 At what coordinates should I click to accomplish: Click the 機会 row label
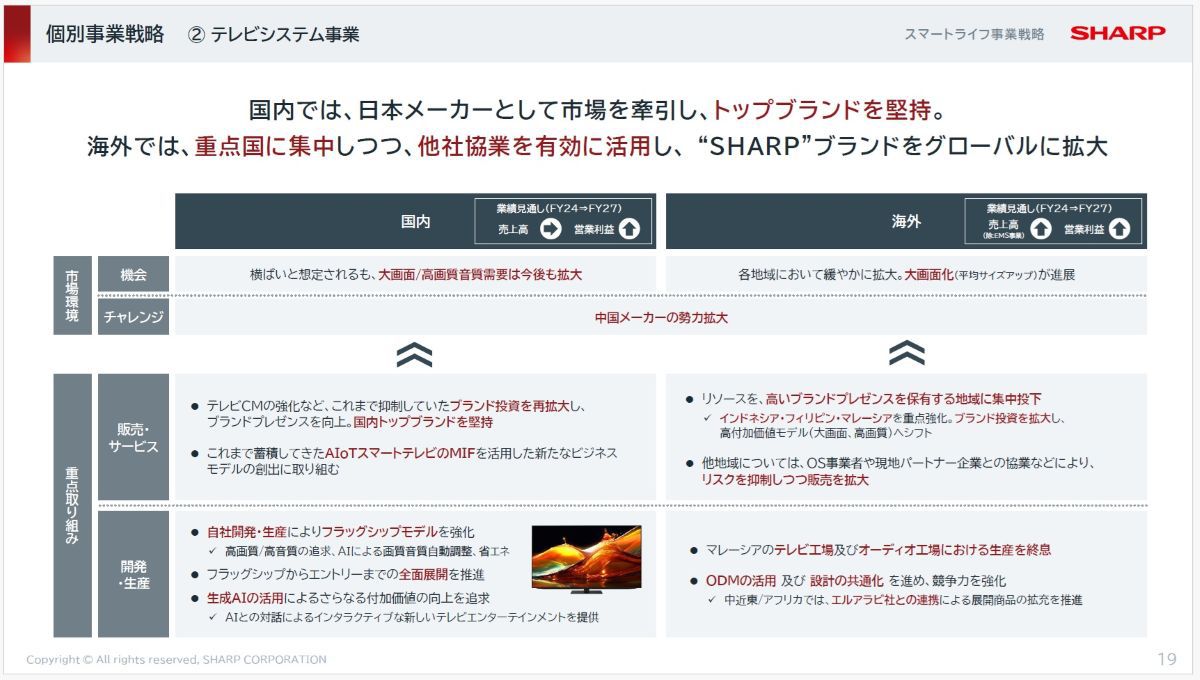pyautogui.click(x=133, y=274)
